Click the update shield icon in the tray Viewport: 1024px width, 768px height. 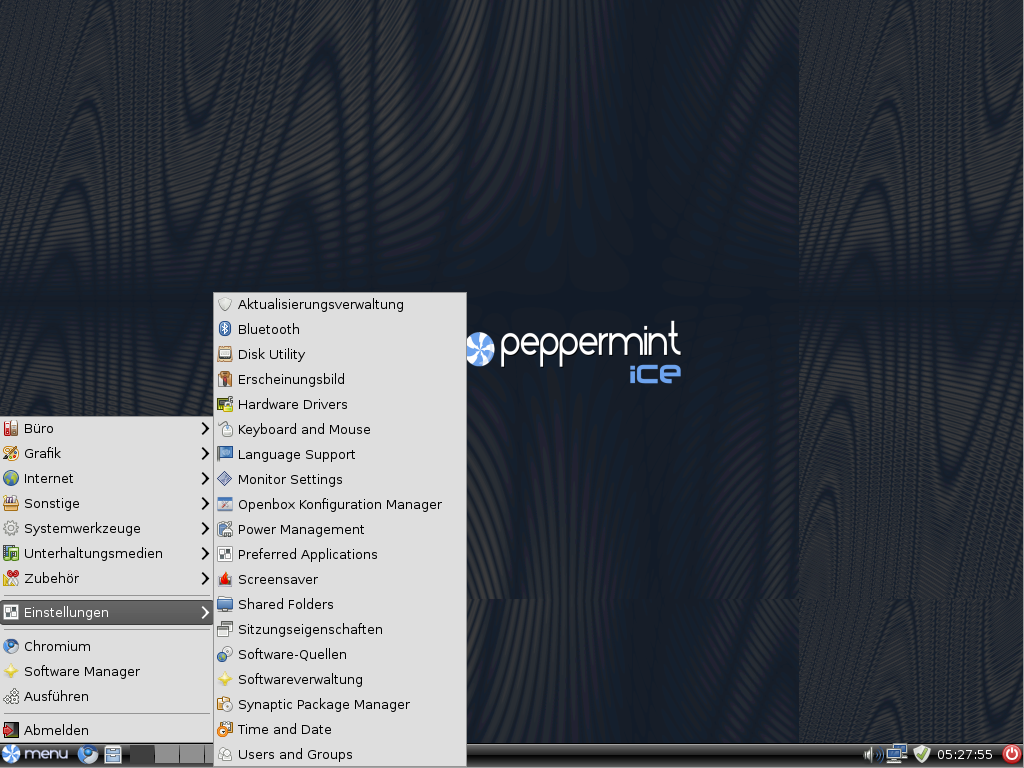point(920,754)
